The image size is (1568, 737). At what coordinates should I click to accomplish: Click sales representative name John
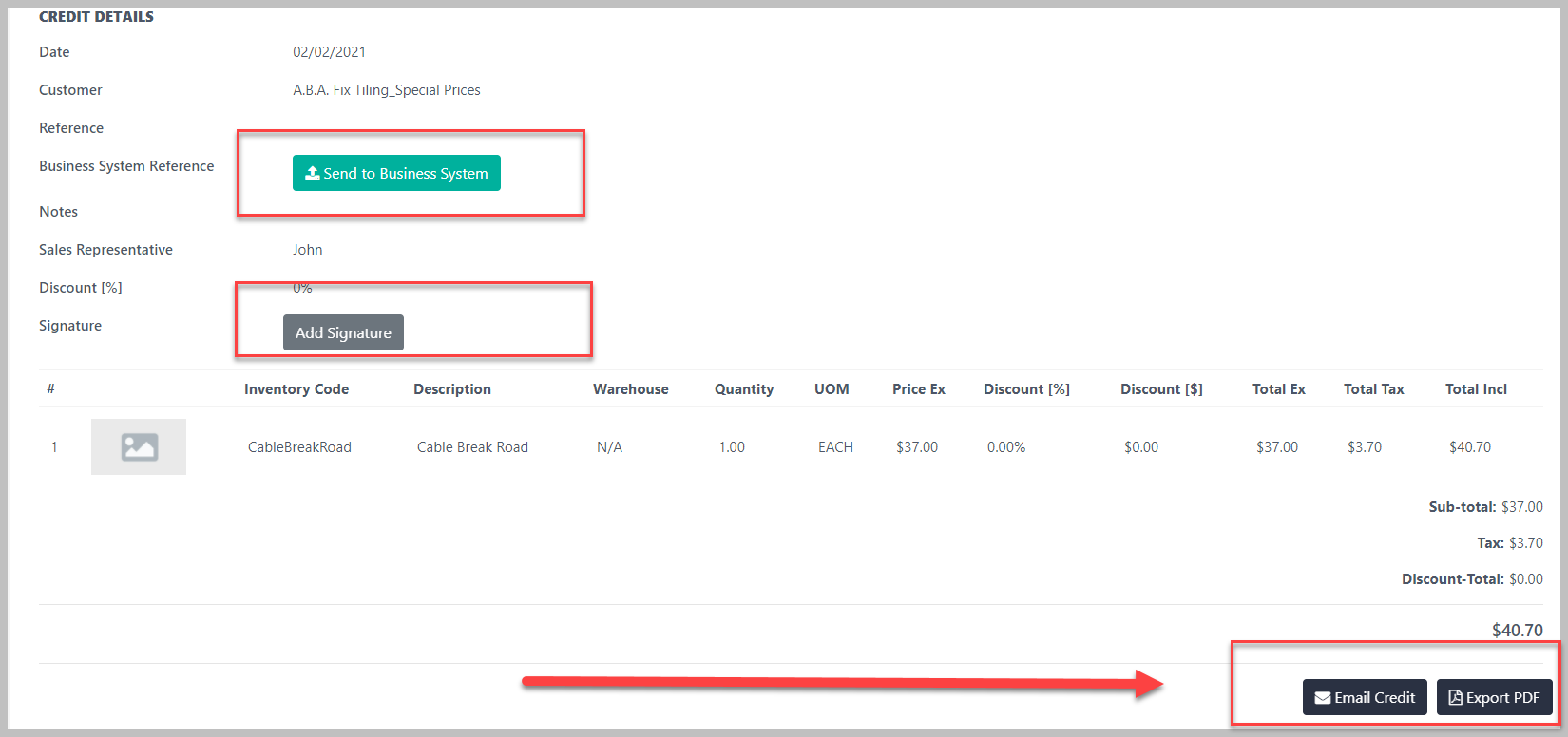[307, 250]
